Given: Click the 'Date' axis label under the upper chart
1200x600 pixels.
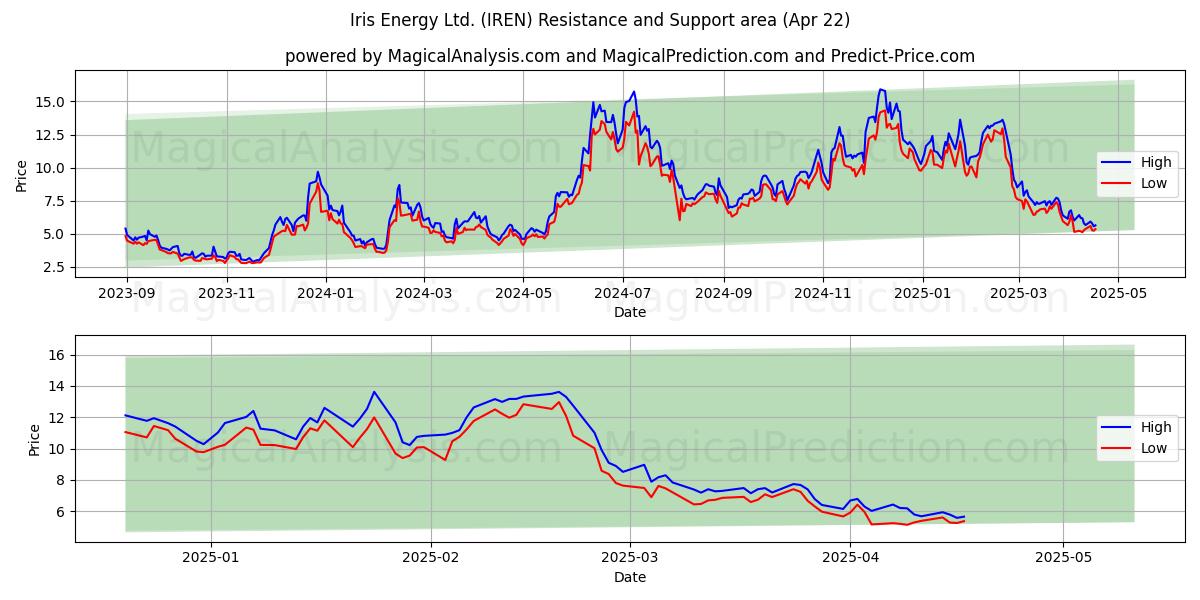Looking at the screenshot, I should click(x=630, y=312).
